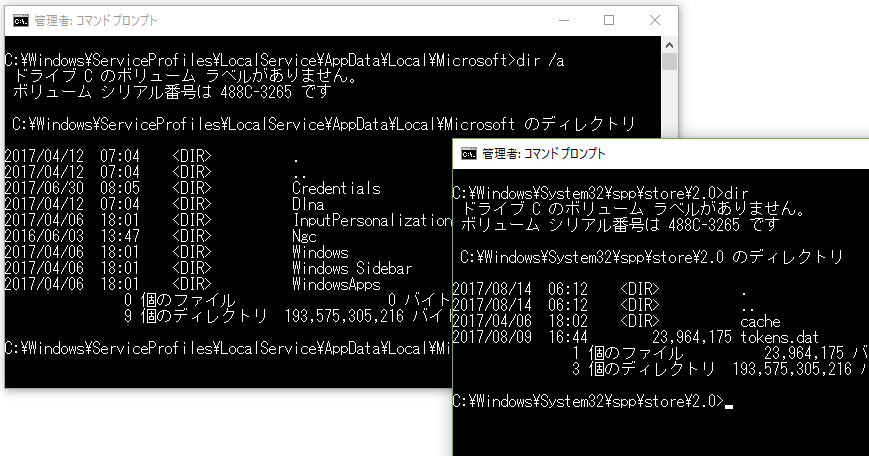Click the '3 個のディレクトリ' summary in the front window
Image resolution: width=869 pixels, height=456 pixels.
pyautogui.click(x=643, y=370)
